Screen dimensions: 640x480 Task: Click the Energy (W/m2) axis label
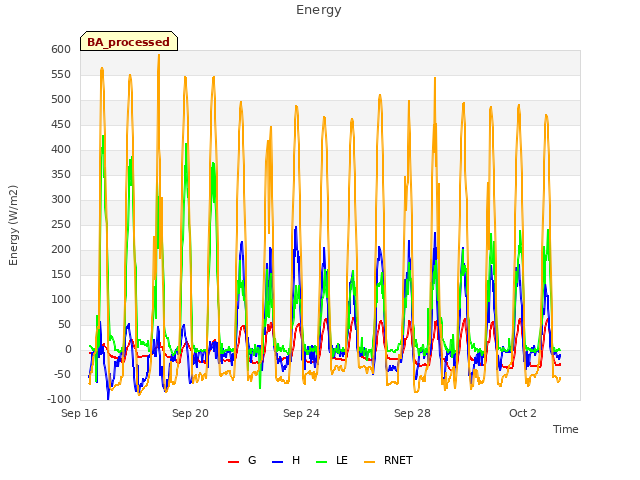tap(13, 225)
